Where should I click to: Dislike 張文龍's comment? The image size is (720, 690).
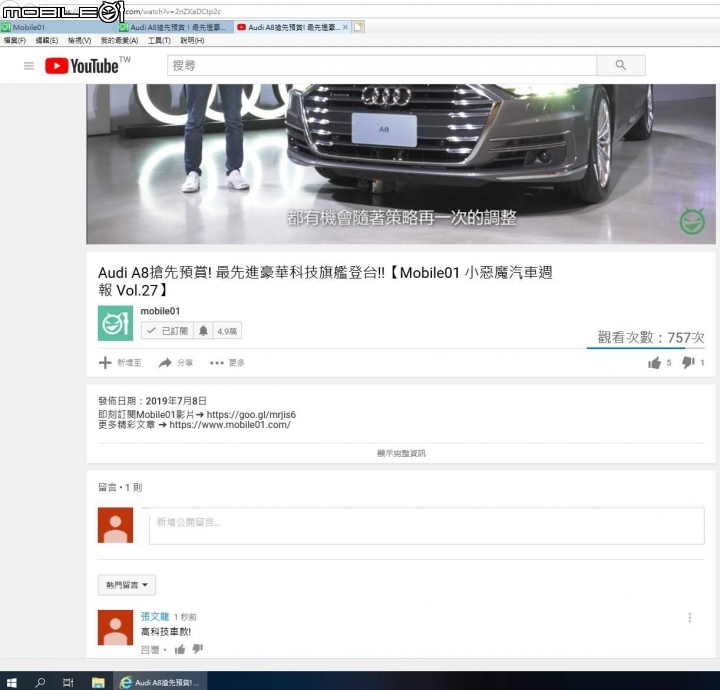click(x=197, y=649)
